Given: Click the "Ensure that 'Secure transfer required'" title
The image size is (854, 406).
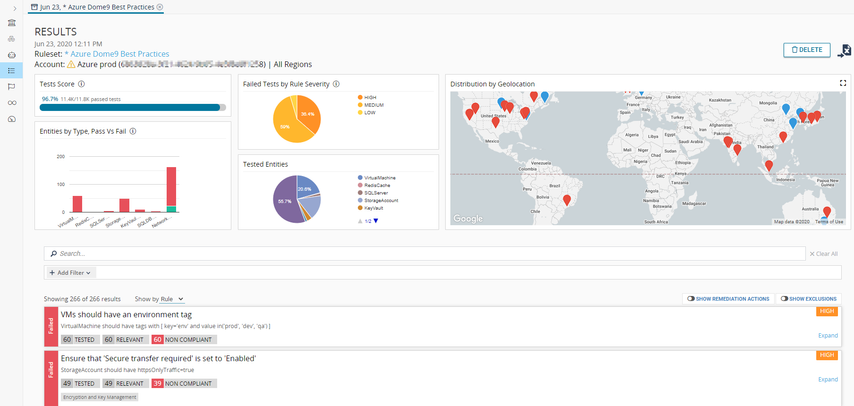Looking at the screenshot, I should click(x=158, y=358).
